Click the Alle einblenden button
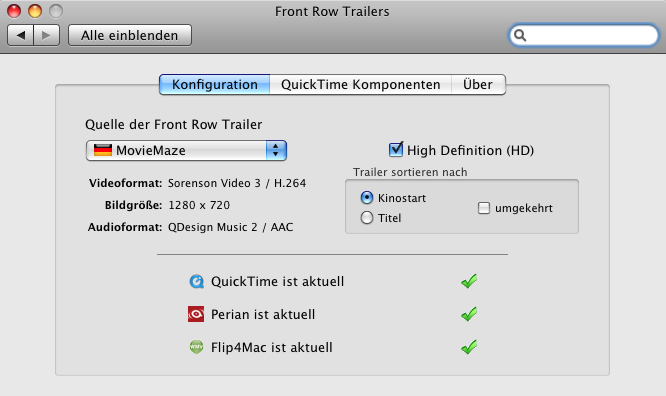The image size is (666, 396). click(130, 35)
